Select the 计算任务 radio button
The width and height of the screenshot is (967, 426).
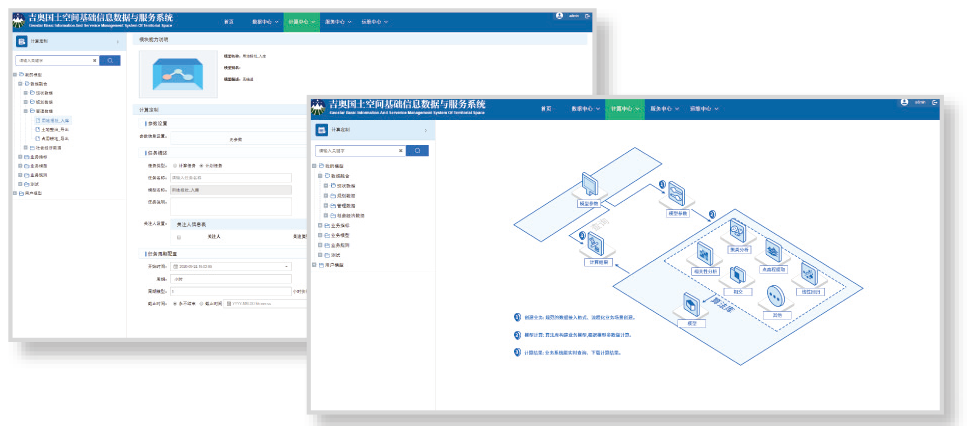click(175, 165)
